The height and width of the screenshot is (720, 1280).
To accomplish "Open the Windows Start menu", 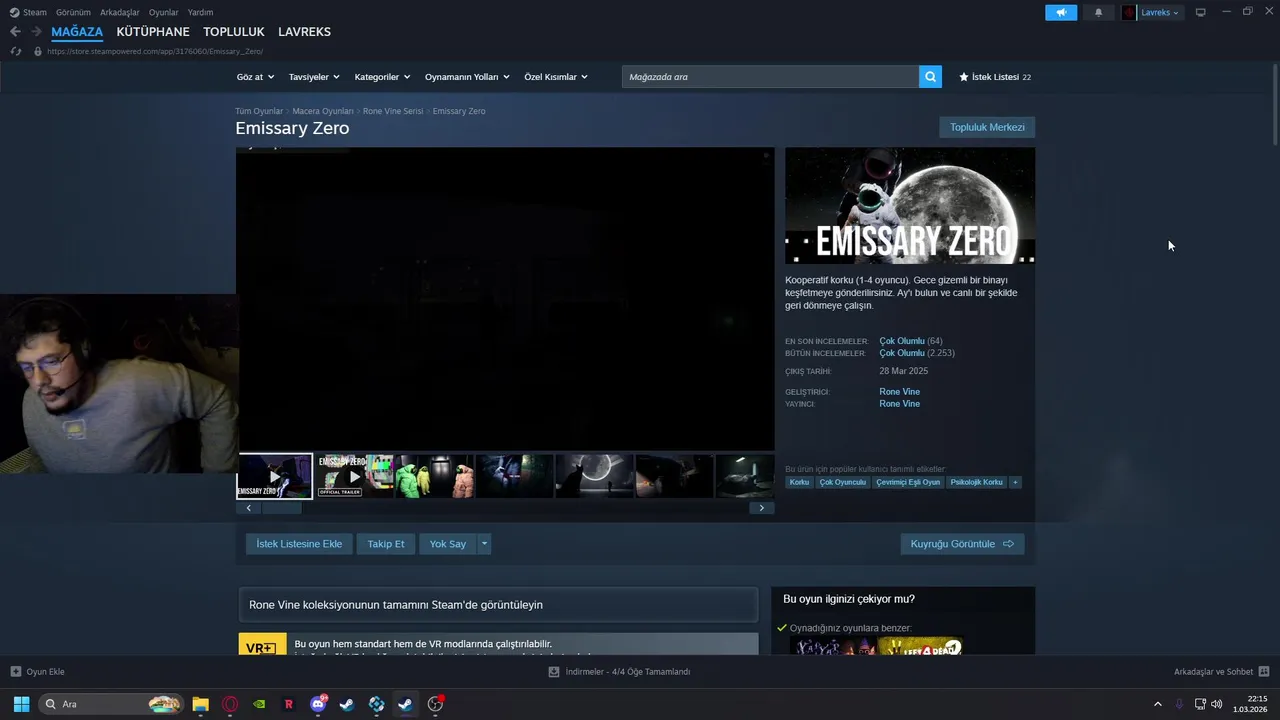I will tap(21, 704).
